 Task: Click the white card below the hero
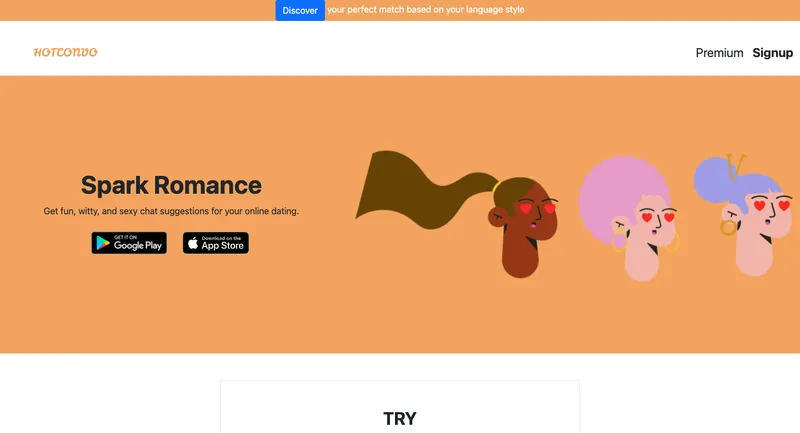400,407
